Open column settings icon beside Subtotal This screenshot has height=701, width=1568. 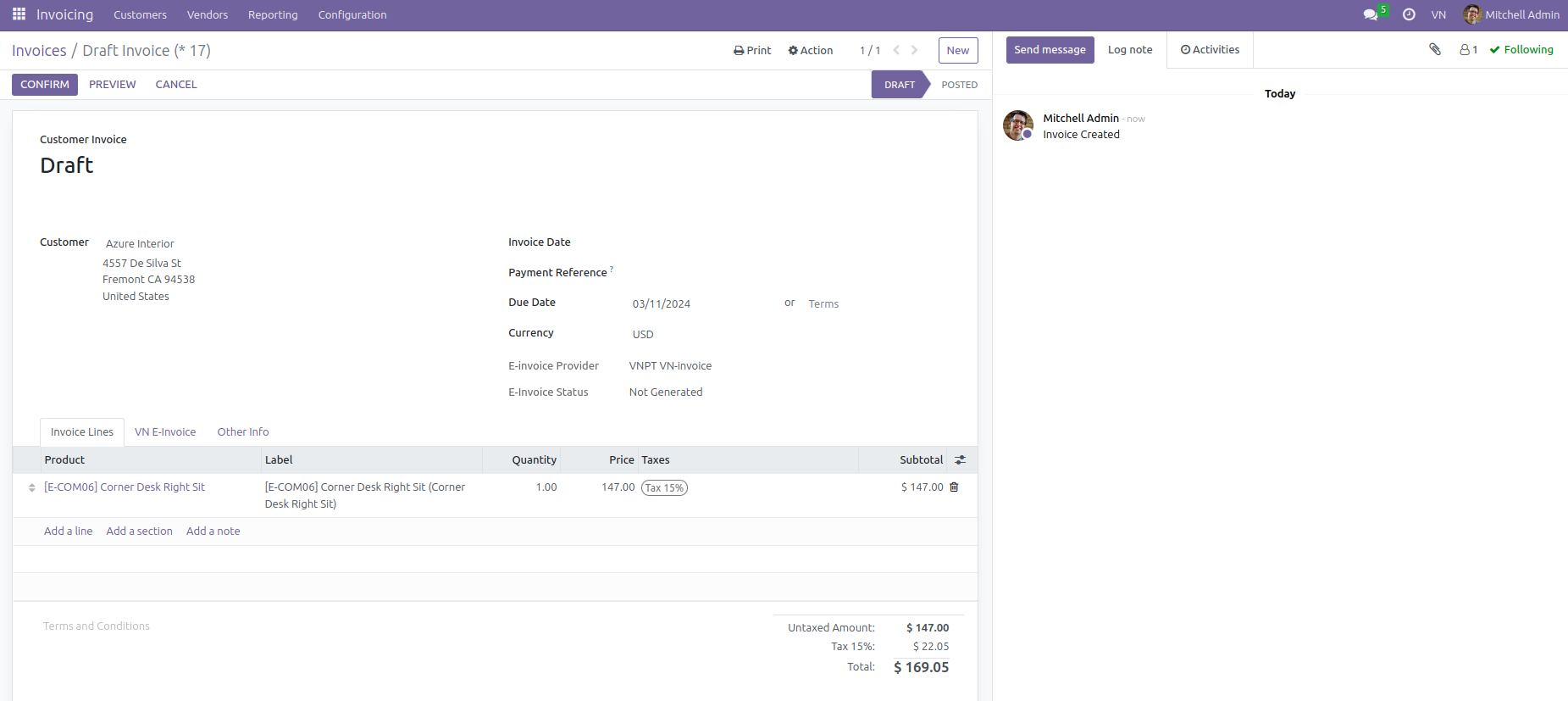pyautogui.click(x=960, y=460)
